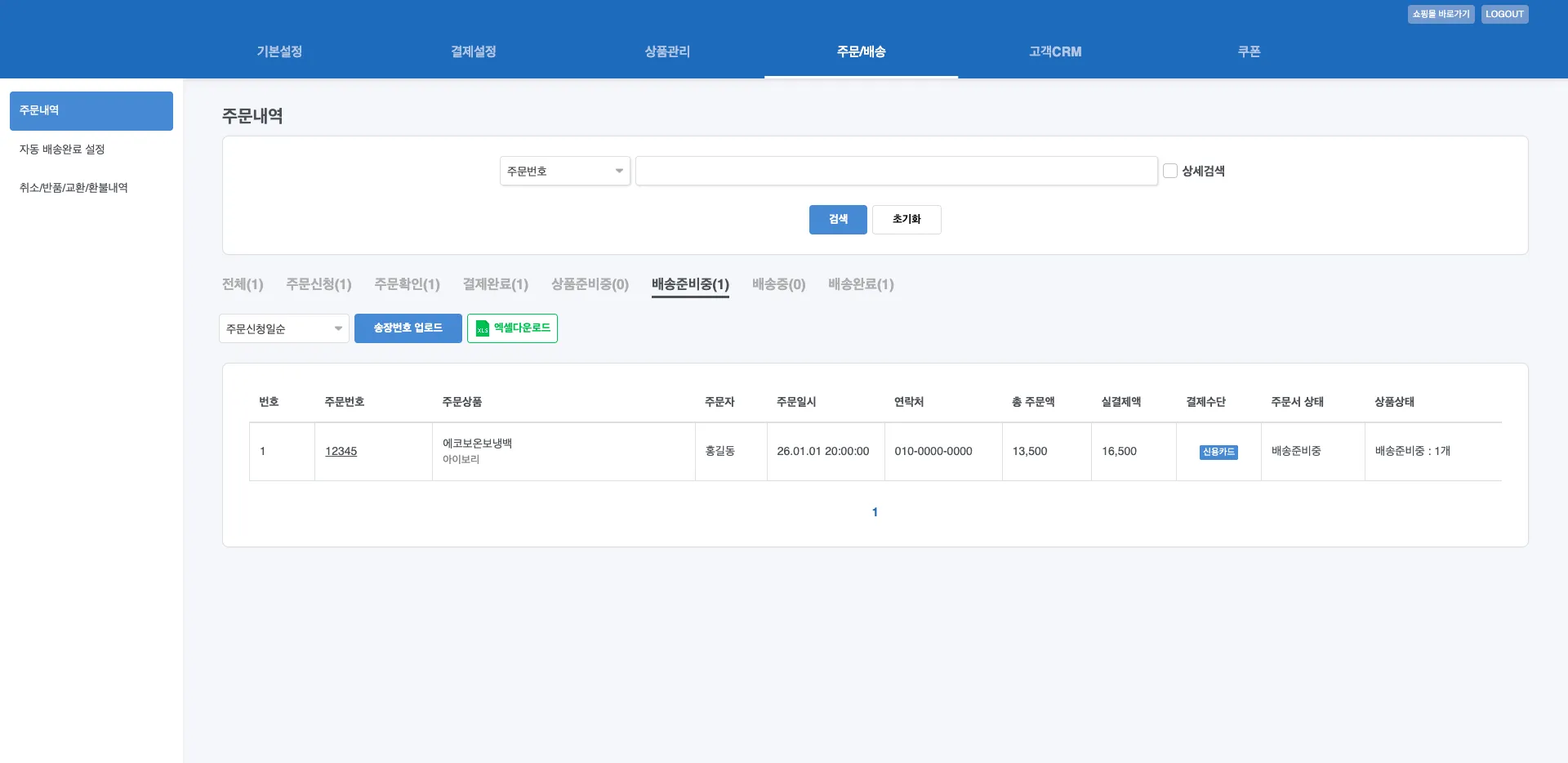Click the 송장번호 업로드 button

408,328
